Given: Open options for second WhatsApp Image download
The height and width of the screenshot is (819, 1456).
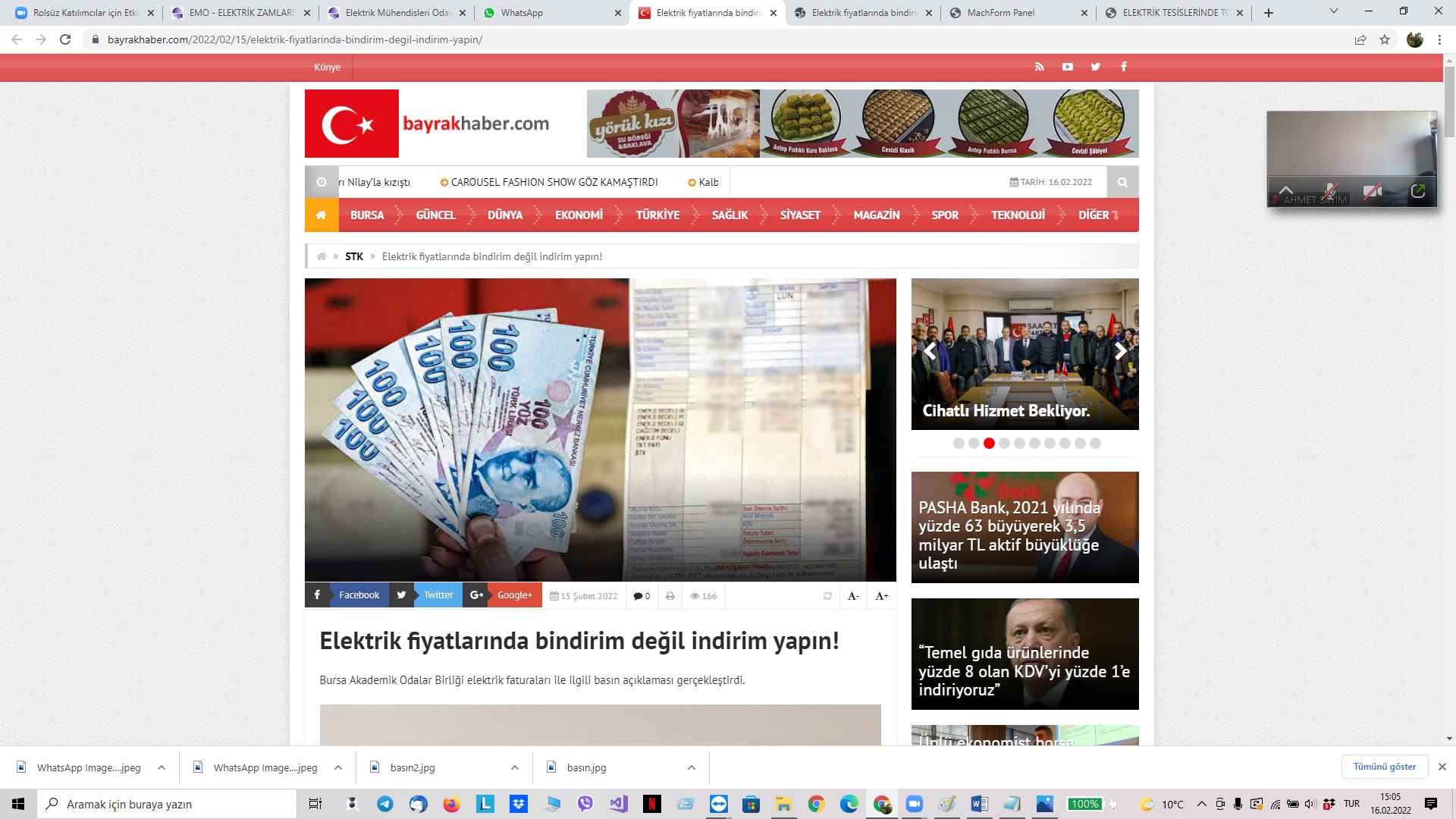Looking at the screenshot, I should pyautogui.click(x=337, y=767).
